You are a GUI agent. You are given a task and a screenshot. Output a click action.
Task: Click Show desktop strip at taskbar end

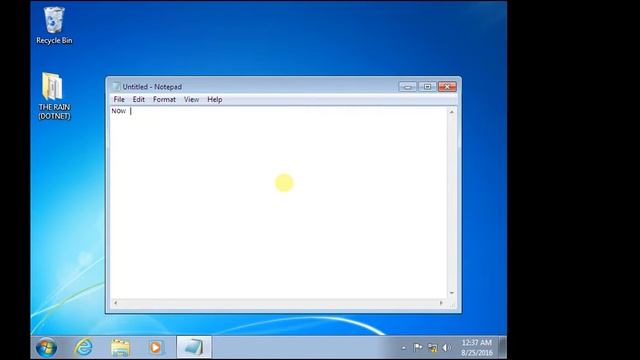503,347
